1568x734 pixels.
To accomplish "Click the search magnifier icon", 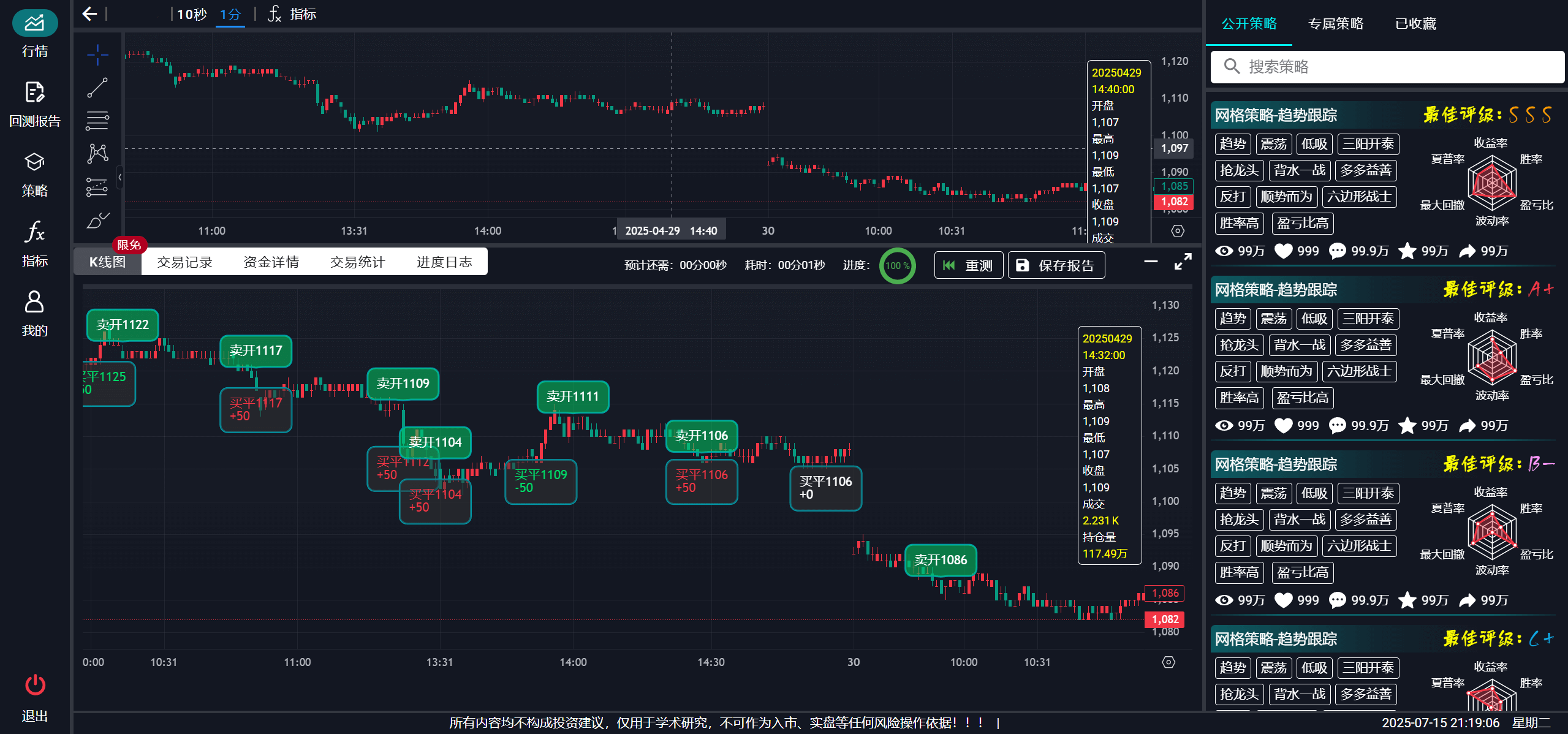I will (1232, 66).
